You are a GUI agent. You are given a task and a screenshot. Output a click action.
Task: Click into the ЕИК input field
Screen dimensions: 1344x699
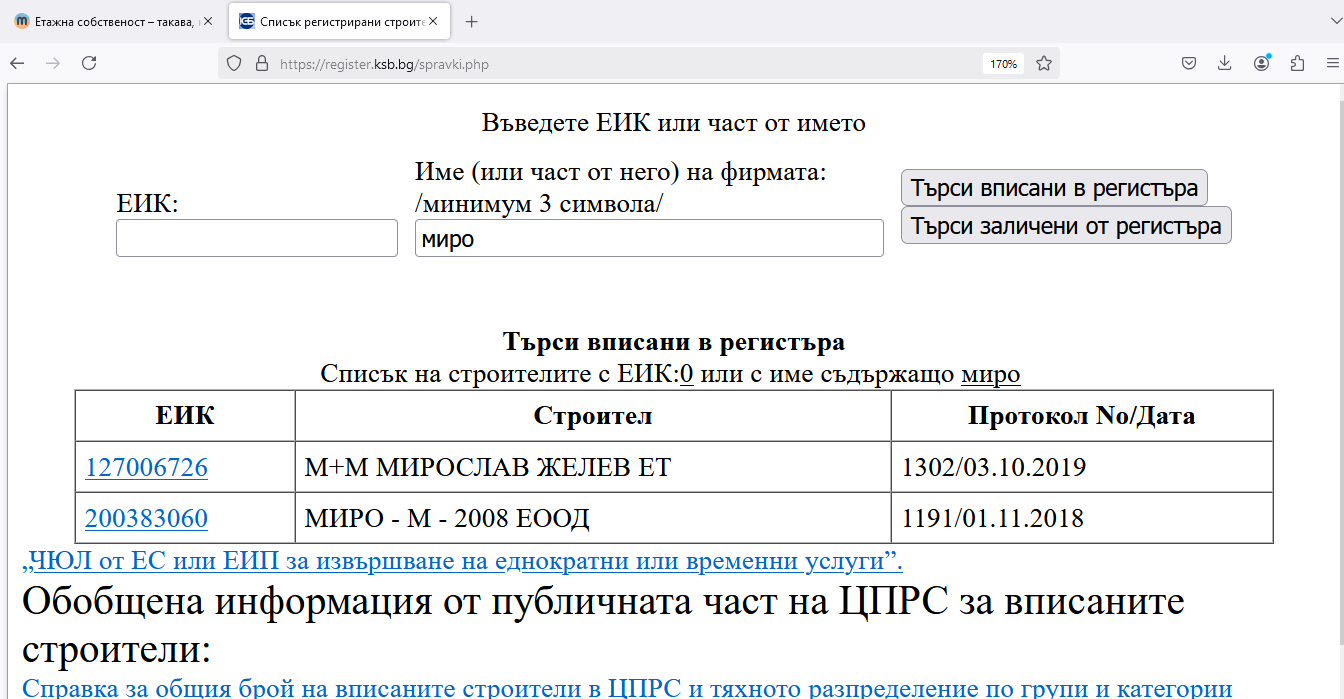point(257,238)
